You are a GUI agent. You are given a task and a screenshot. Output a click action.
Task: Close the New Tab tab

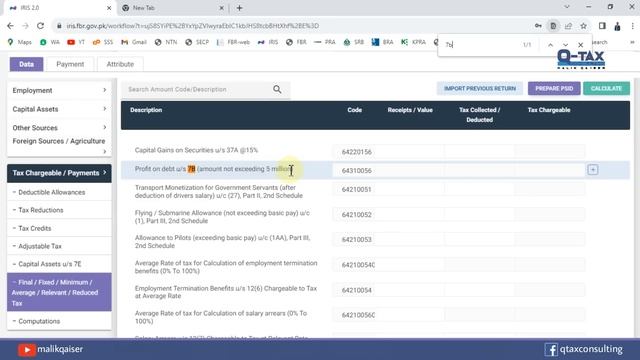point(222,8)
